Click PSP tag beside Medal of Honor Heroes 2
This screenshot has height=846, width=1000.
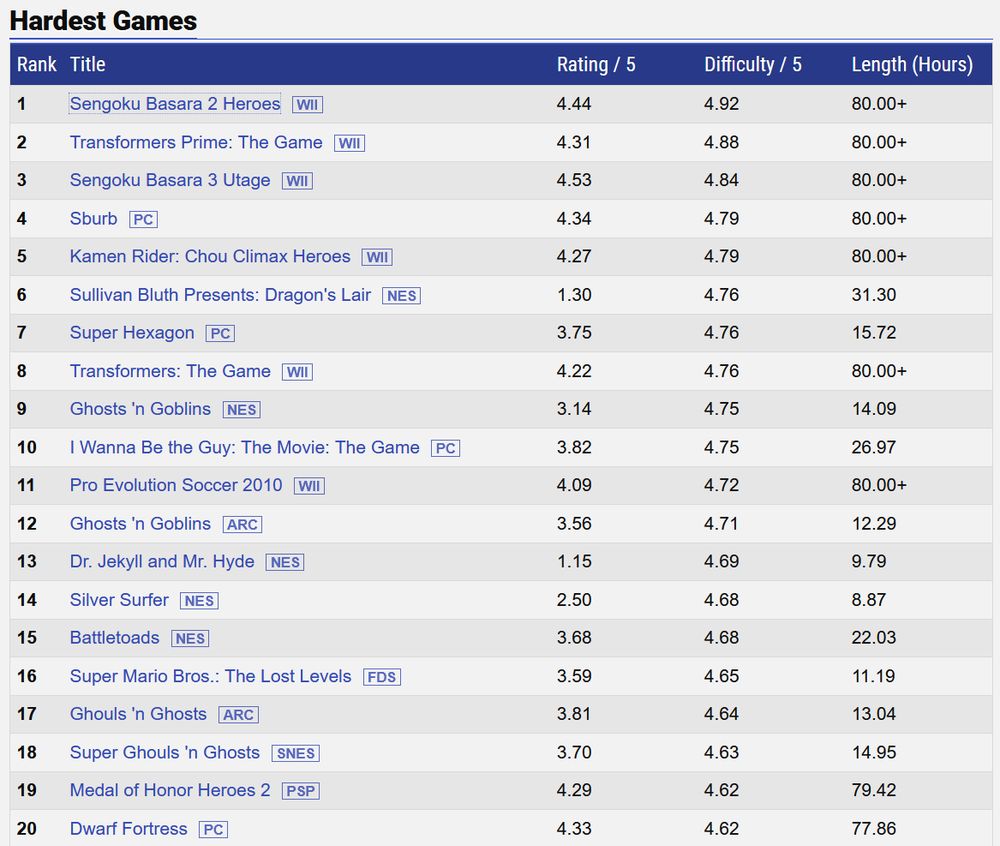pyautogui.click(x=300, y=791)
